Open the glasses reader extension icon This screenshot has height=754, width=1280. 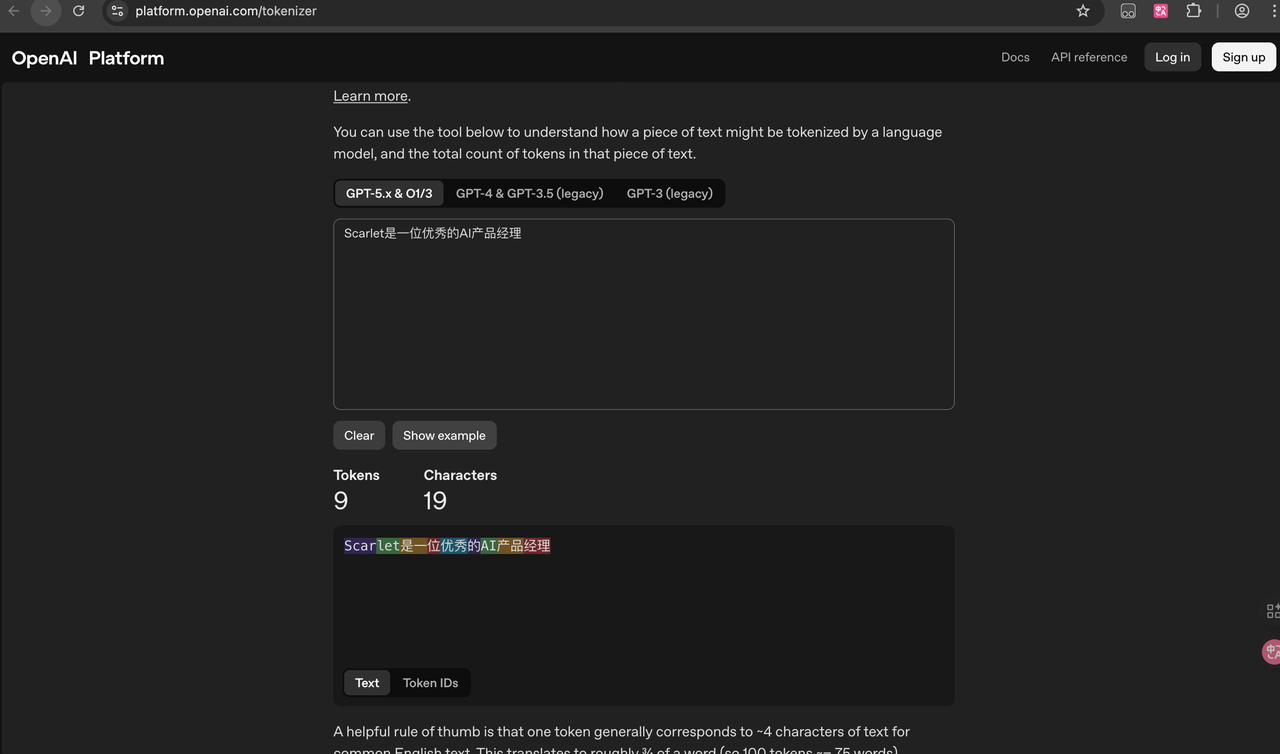pyautogui.click(x=1128, y=11)
